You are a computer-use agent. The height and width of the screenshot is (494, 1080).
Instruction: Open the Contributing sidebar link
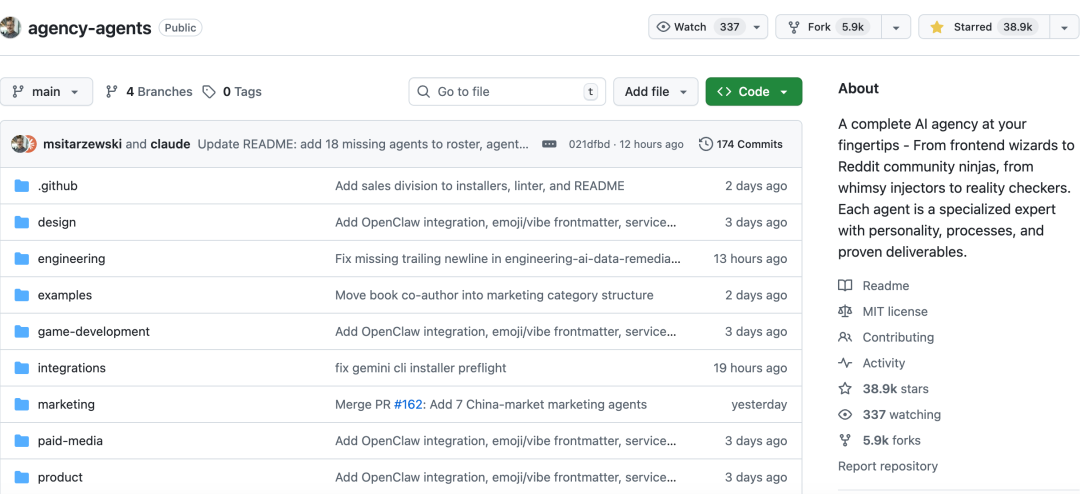coord(886,338)
